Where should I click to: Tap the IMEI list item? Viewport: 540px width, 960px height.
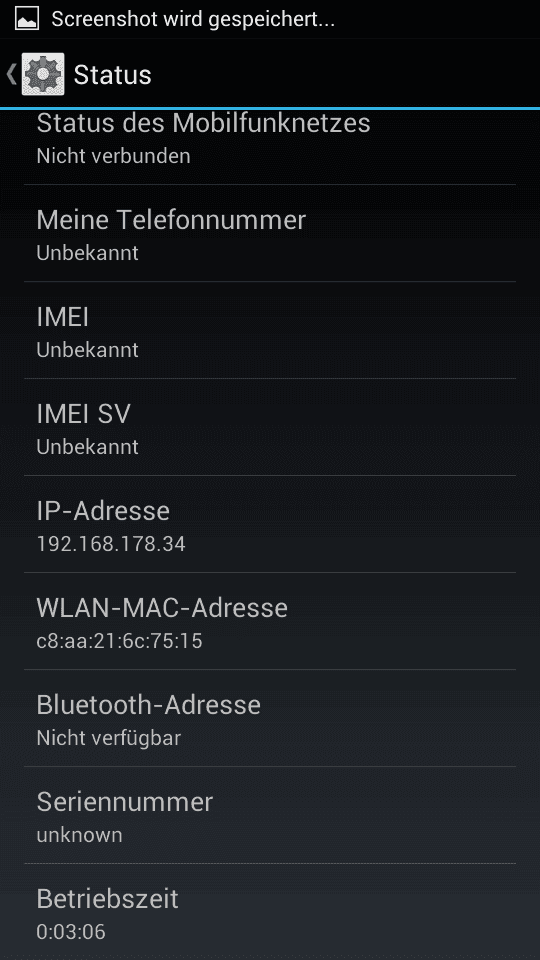pos(270,330)
